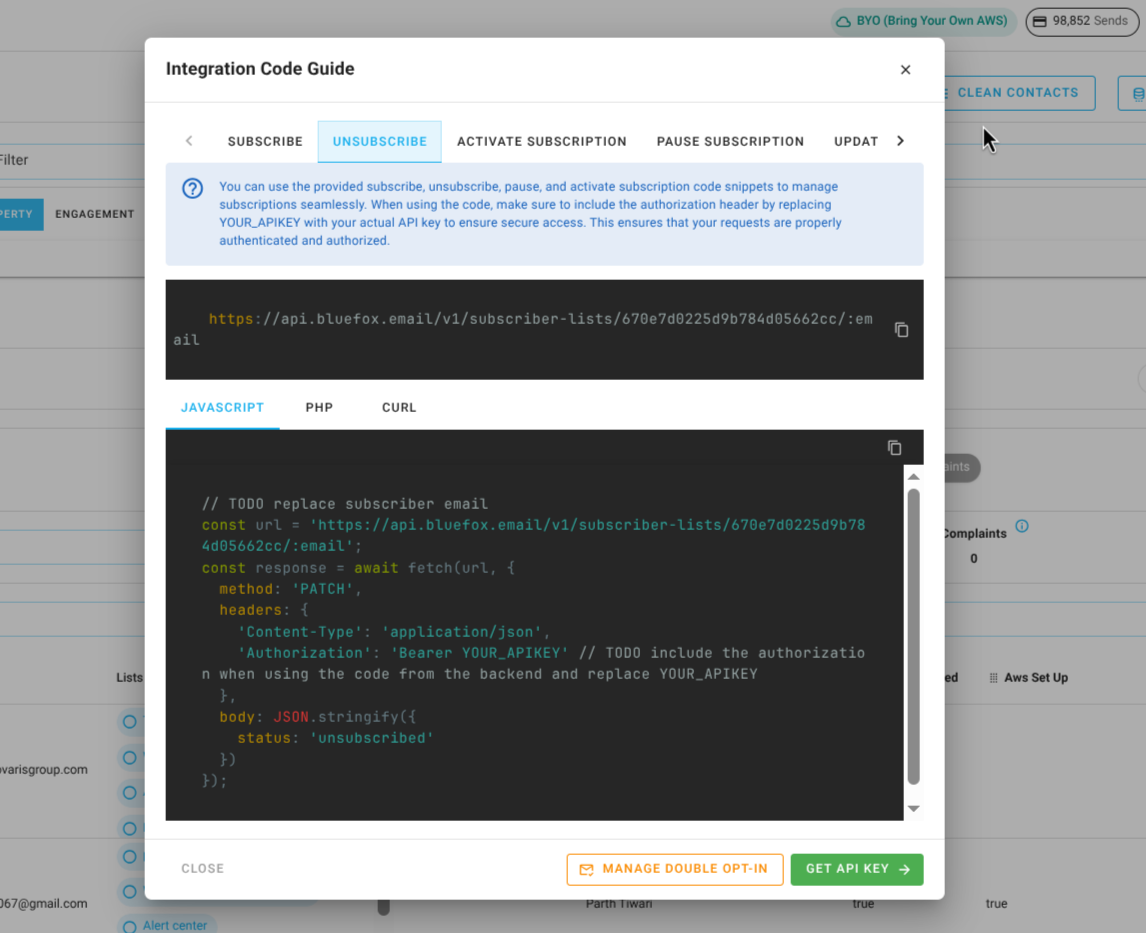Select the Unsubscribe tab
The width and height of the screenshot is (1146, 933).
[379, 141]
